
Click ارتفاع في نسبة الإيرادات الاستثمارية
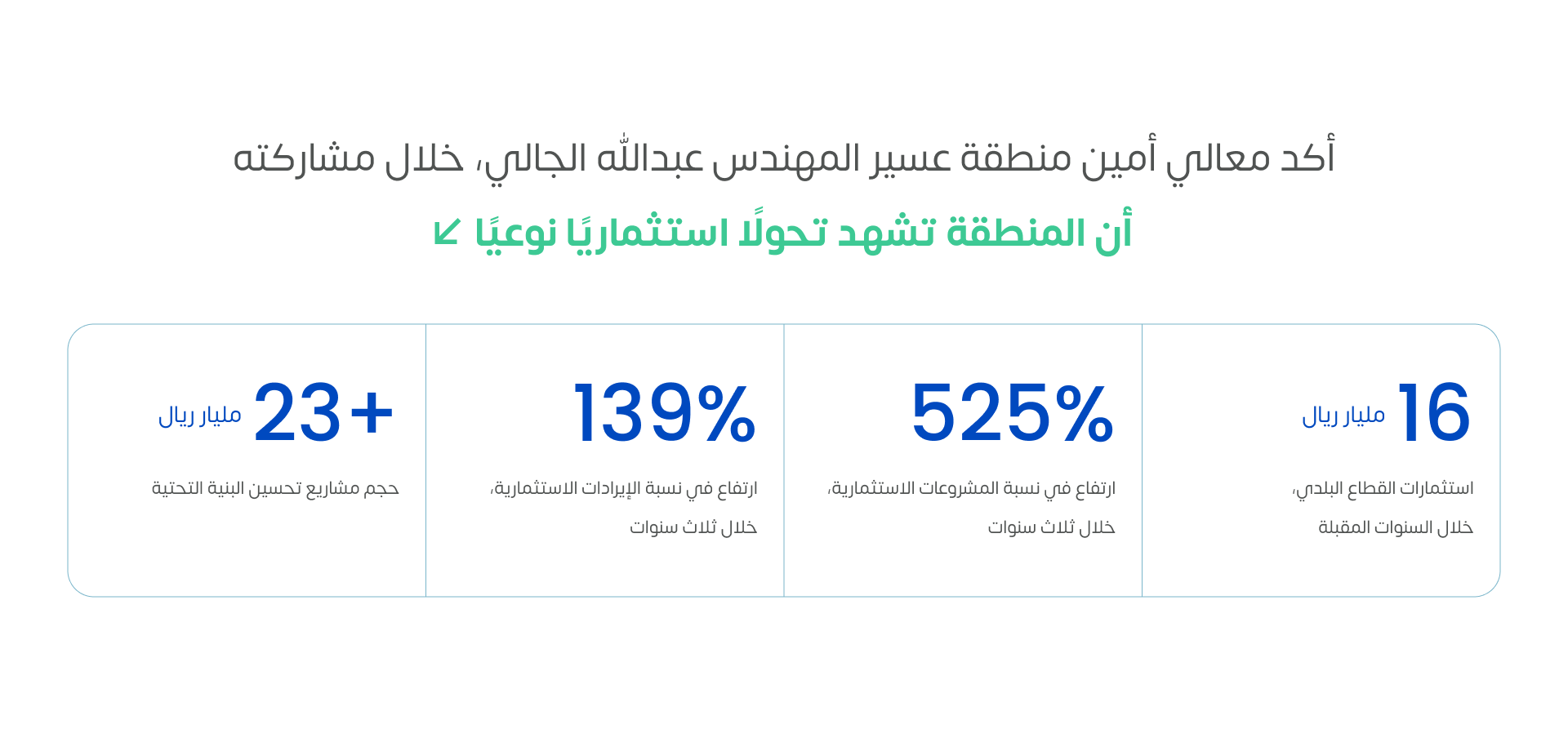coord(625,488)
